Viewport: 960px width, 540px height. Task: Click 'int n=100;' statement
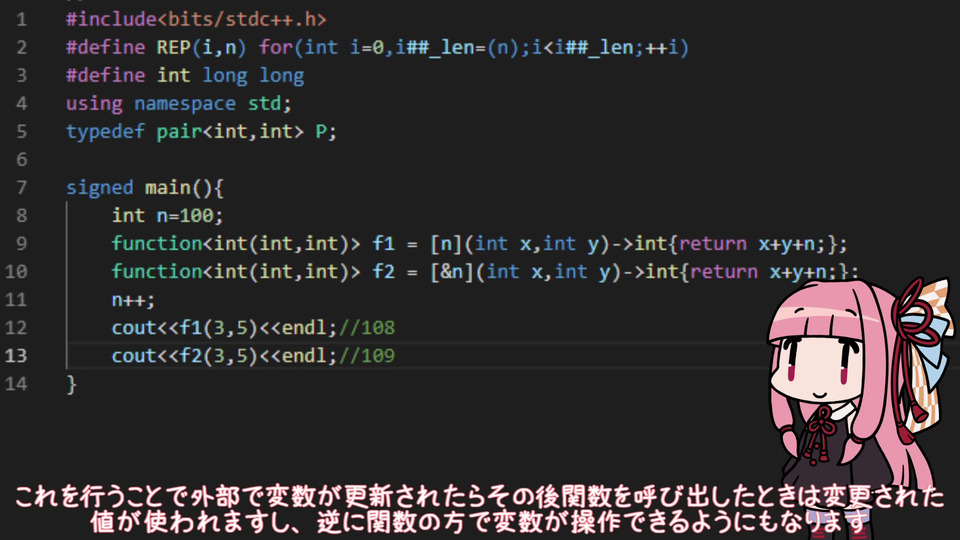167,216
